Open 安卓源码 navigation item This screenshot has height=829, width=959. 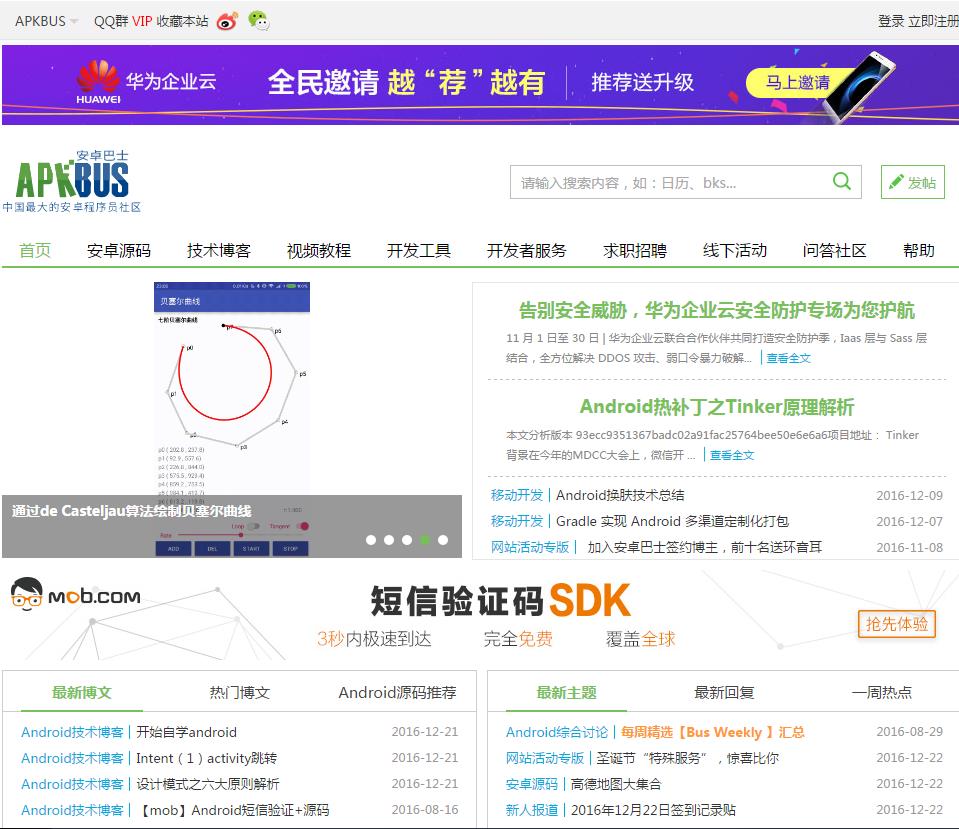point(119,250)
